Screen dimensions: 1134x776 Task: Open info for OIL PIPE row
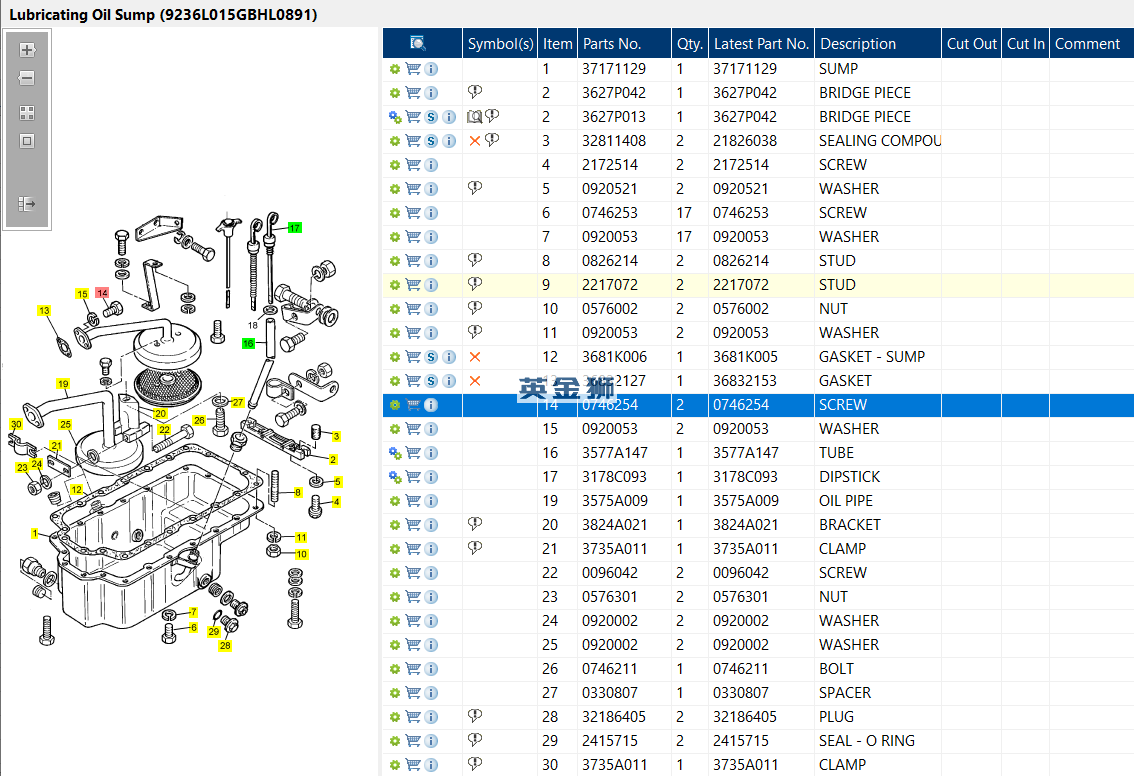431,501
